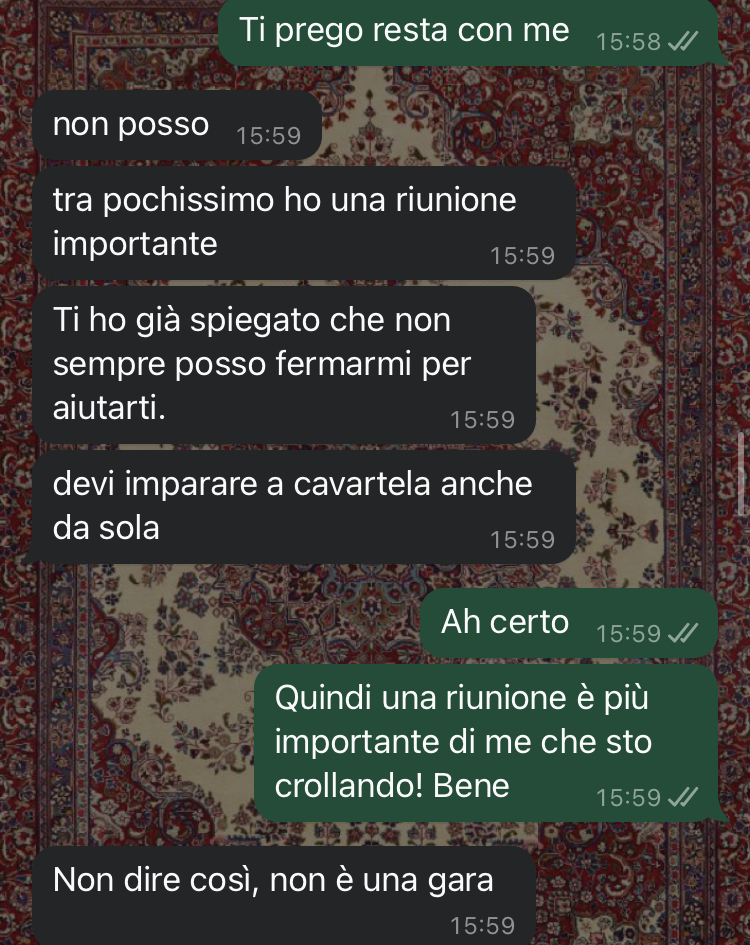The width and height of the screenshot is (750, 945).
Task: Tap the 15:59 timestamp on 'non posso'
Action: point(268,136)
